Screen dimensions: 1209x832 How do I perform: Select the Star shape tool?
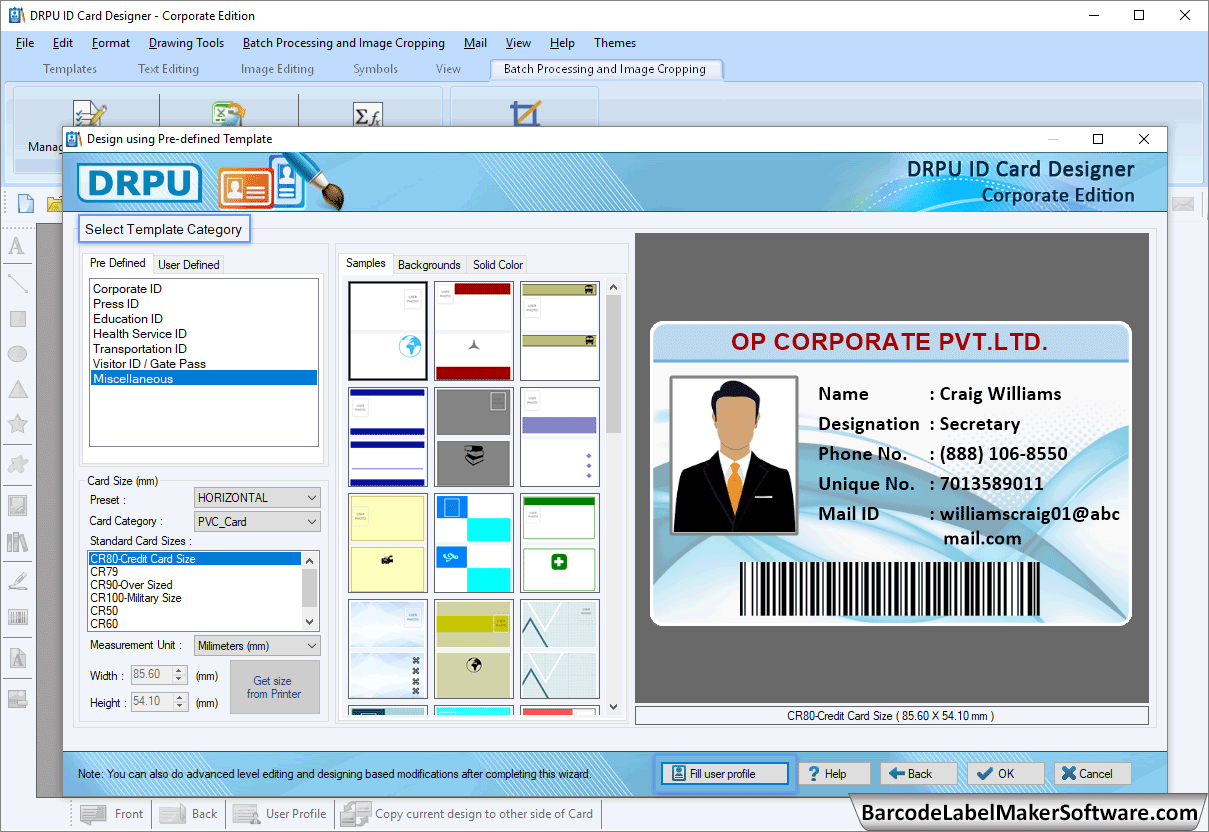[x=18, y=424]
